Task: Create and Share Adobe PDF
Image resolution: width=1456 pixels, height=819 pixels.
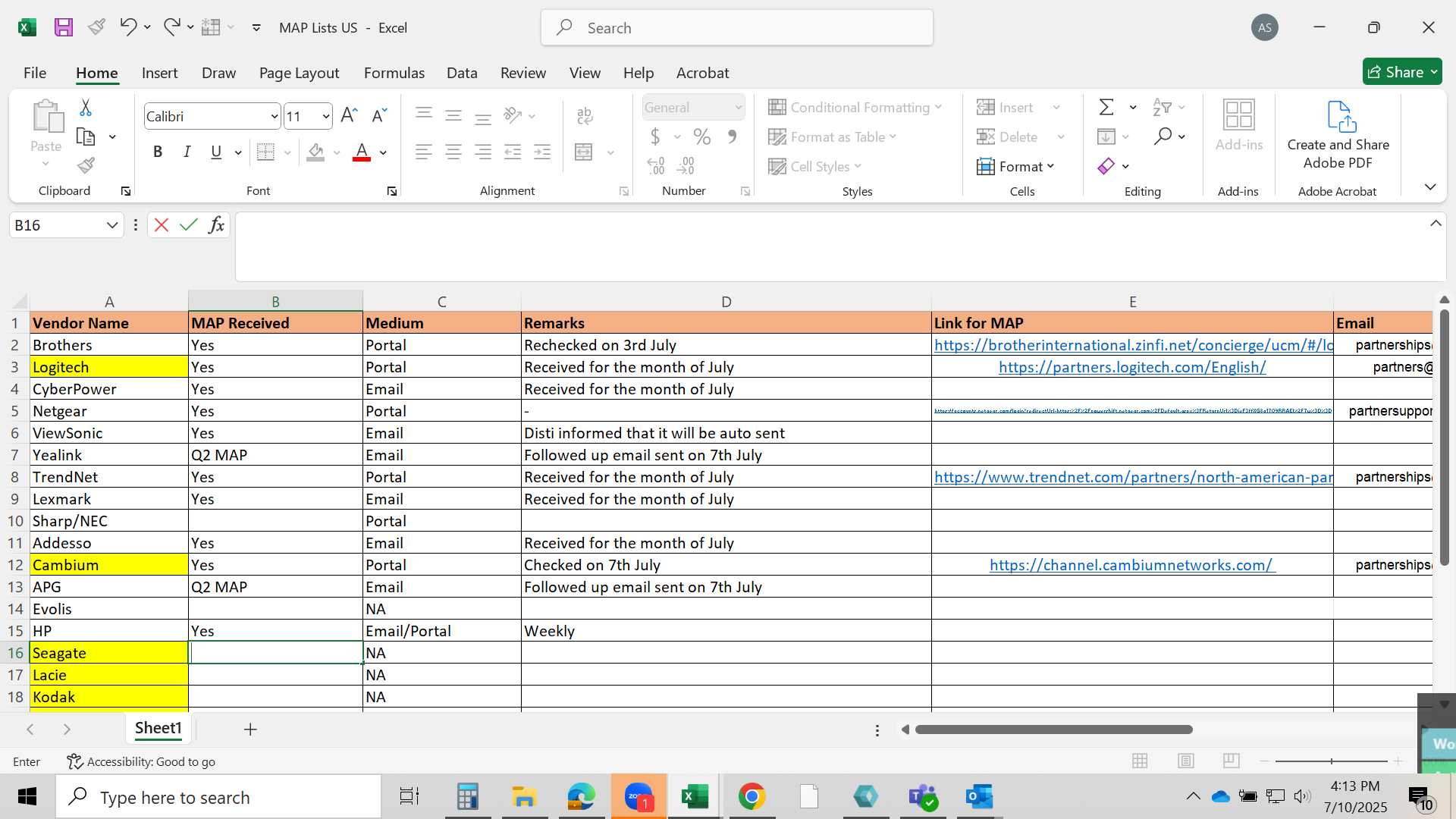Action: tap(1338, 135)
